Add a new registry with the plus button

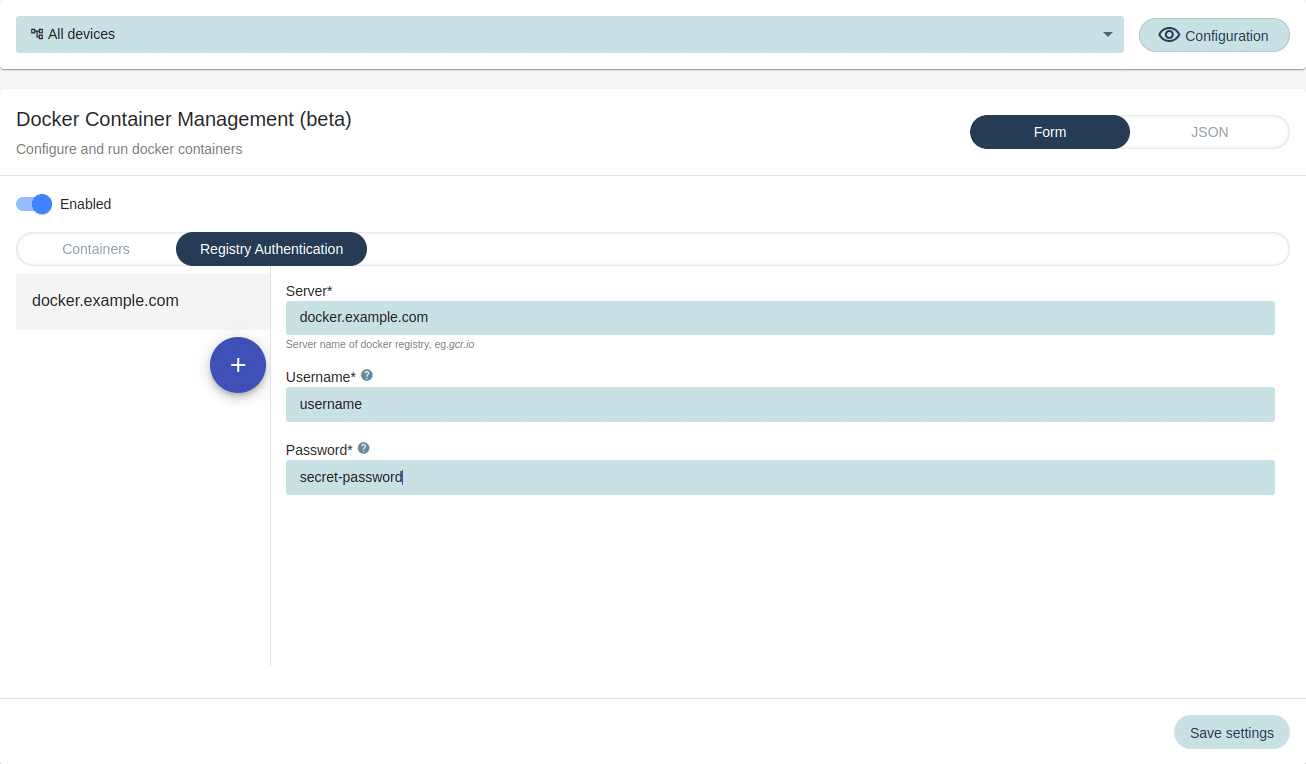click(238, 365)
